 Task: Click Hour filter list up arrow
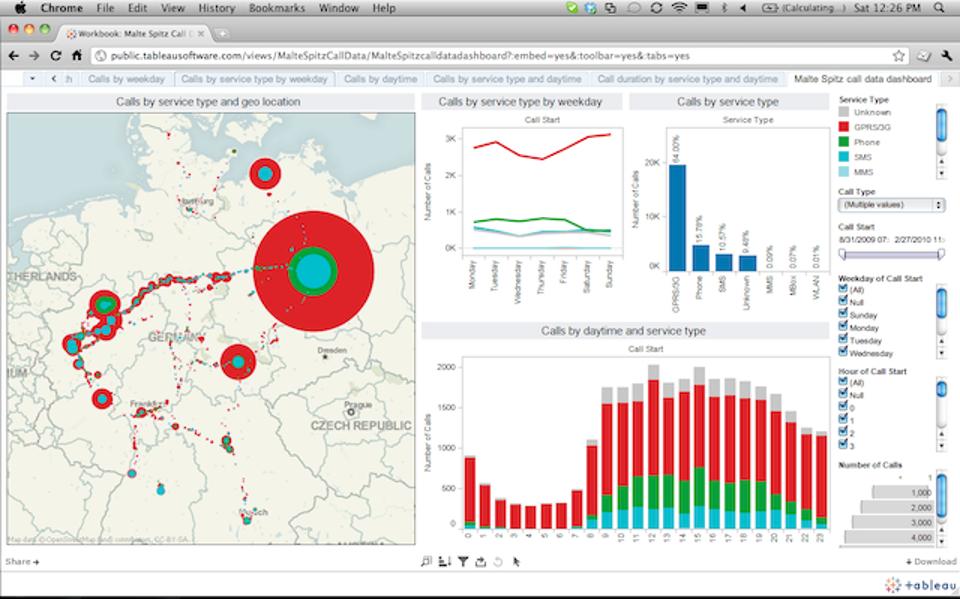(941, 434)
